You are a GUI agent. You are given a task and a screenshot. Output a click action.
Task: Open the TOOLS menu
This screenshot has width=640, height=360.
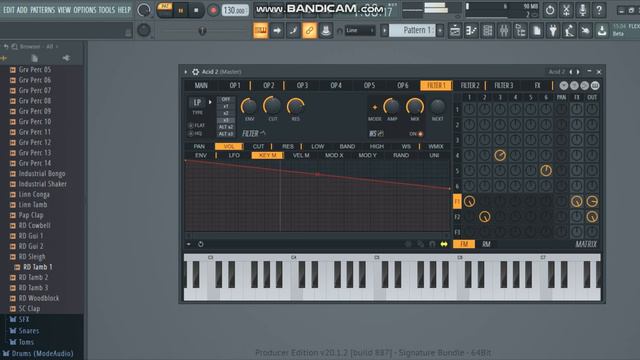[x=107, y=10]
